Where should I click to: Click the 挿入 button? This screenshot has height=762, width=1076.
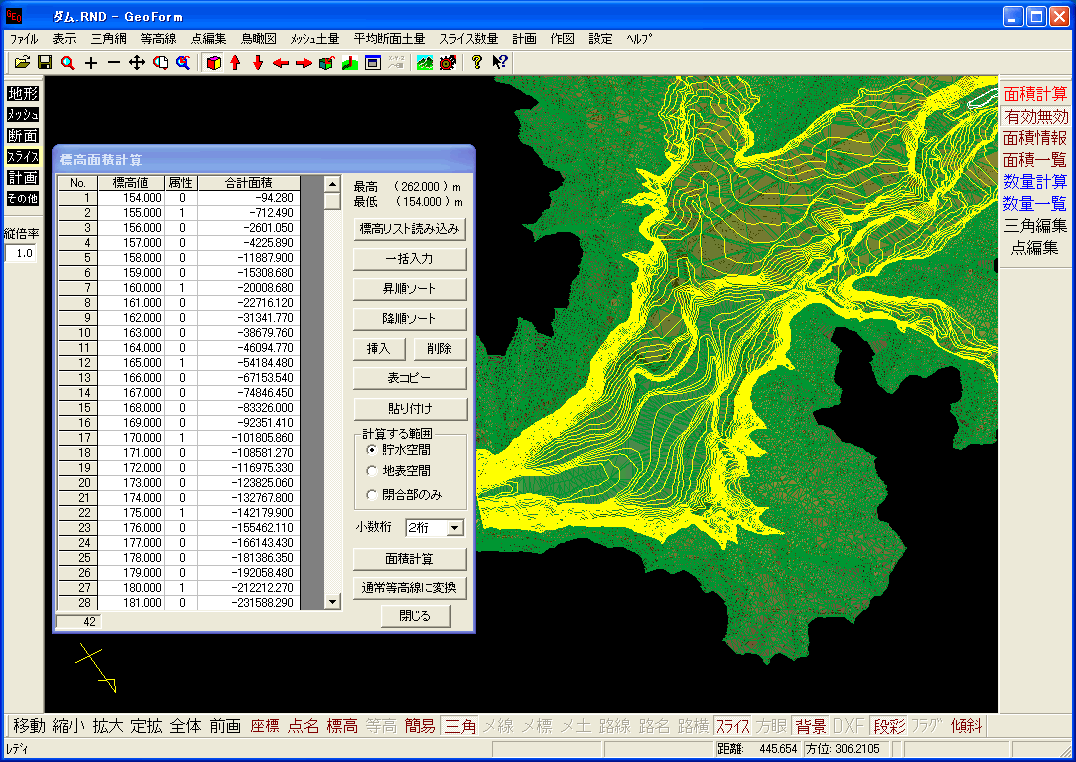coord(378,349)
